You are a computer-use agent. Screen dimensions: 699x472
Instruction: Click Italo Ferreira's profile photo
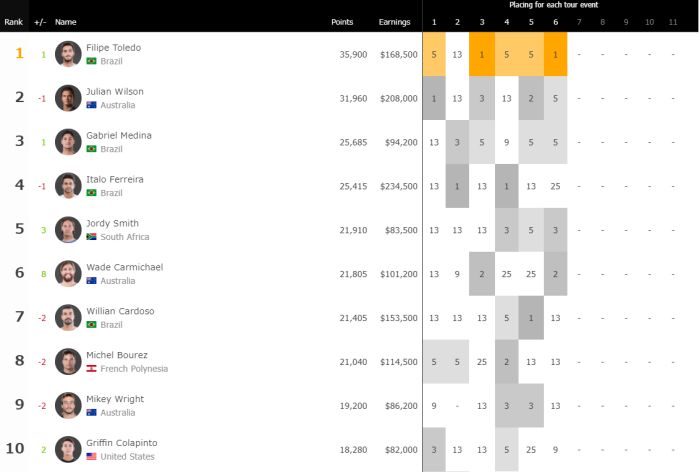coord(68,185)
